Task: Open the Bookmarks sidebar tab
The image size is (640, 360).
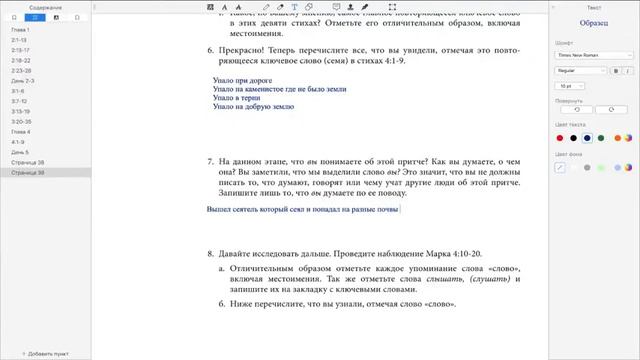Action: pos(14,18)
